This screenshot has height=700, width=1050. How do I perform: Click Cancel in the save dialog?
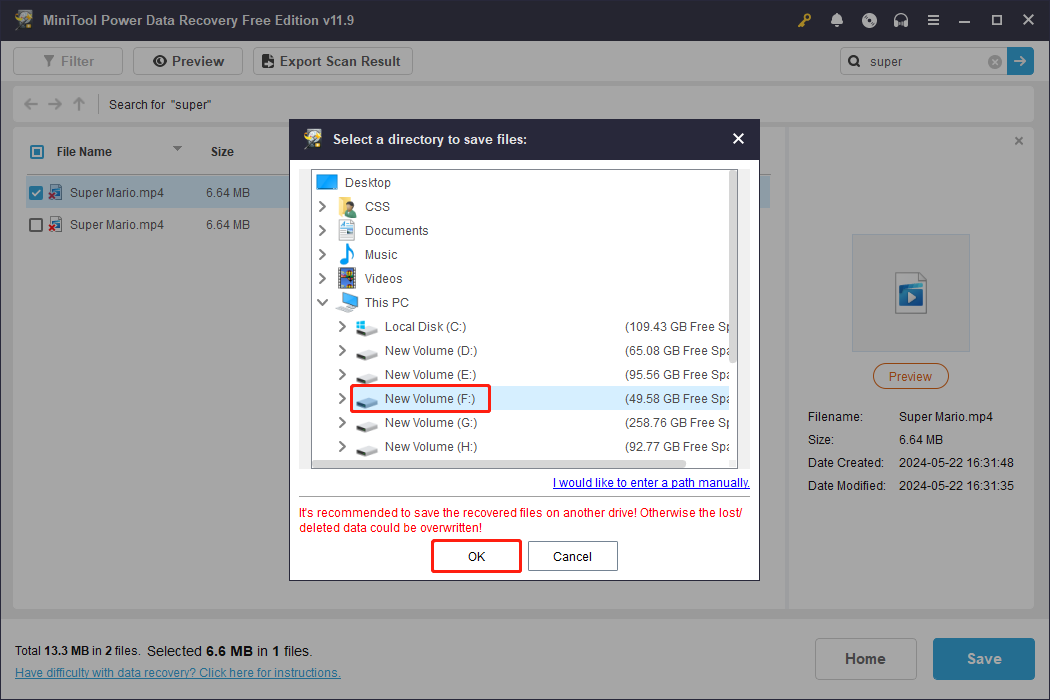(573, 556)
